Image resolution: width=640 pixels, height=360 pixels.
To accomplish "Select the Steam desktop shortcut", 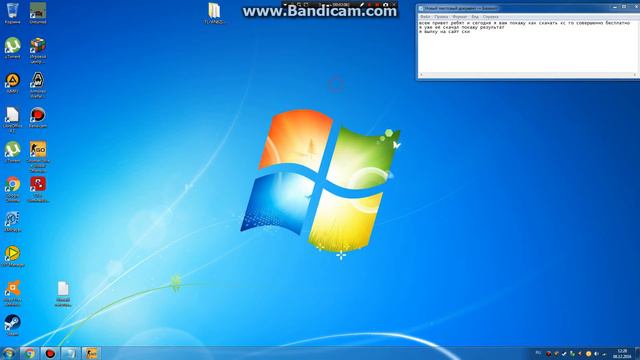I will tap(12, 326).
